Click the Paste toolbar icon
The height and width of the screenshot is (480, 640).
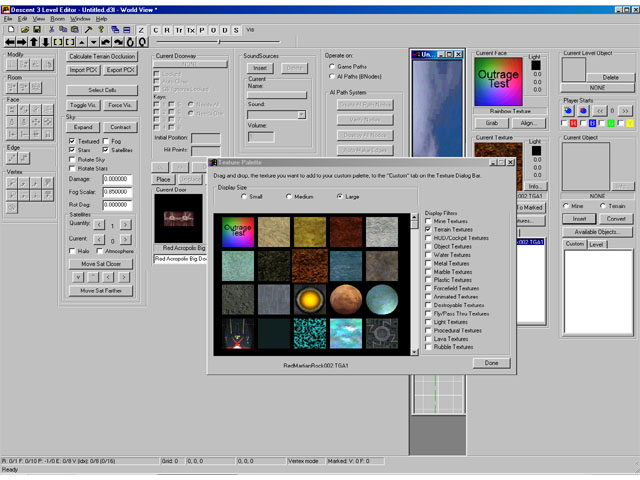[x=75, y=30]
